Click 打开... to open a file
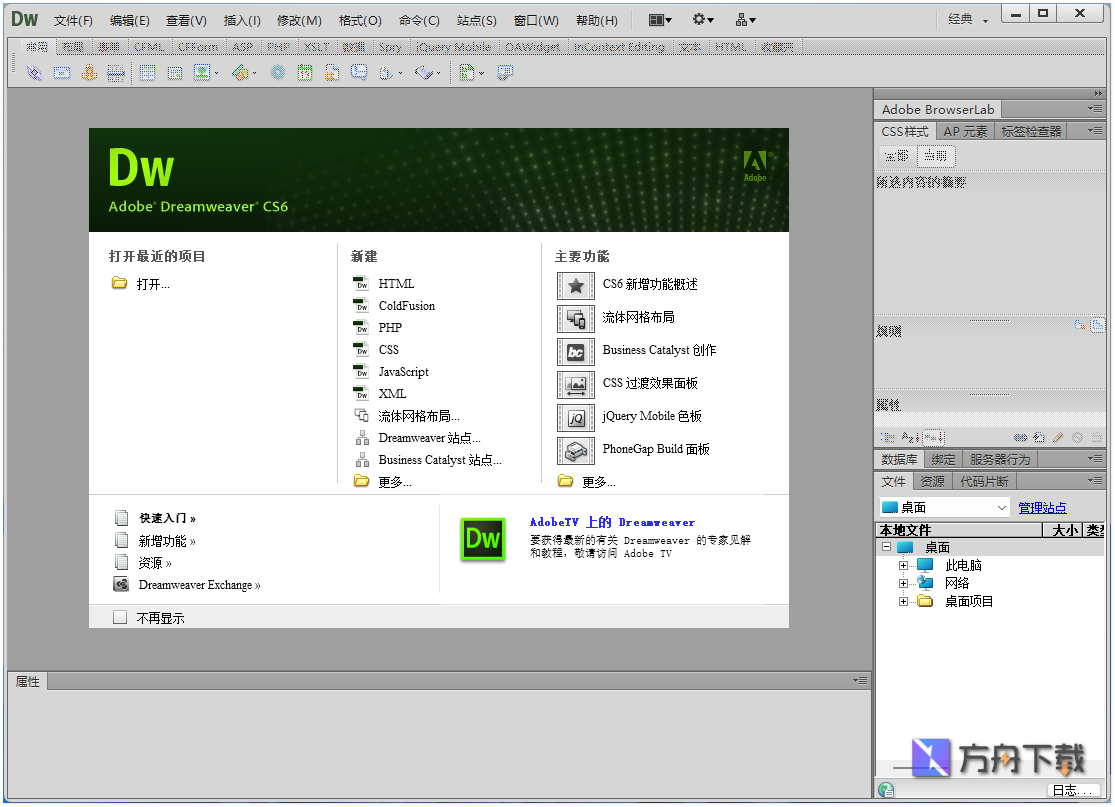The width and height of the screenshot is (1115, 807). pos(153,284)
